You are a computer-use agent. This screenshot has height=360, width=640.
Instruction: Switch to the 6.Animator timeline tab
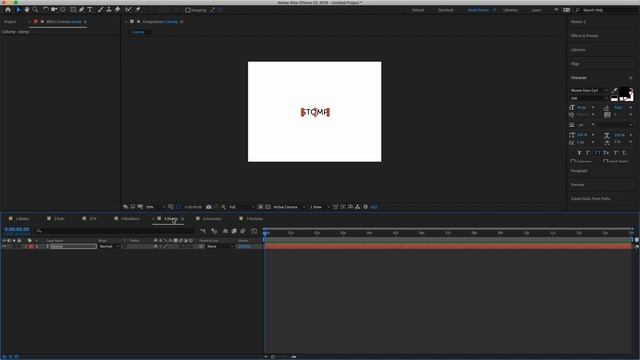(212, 219)
